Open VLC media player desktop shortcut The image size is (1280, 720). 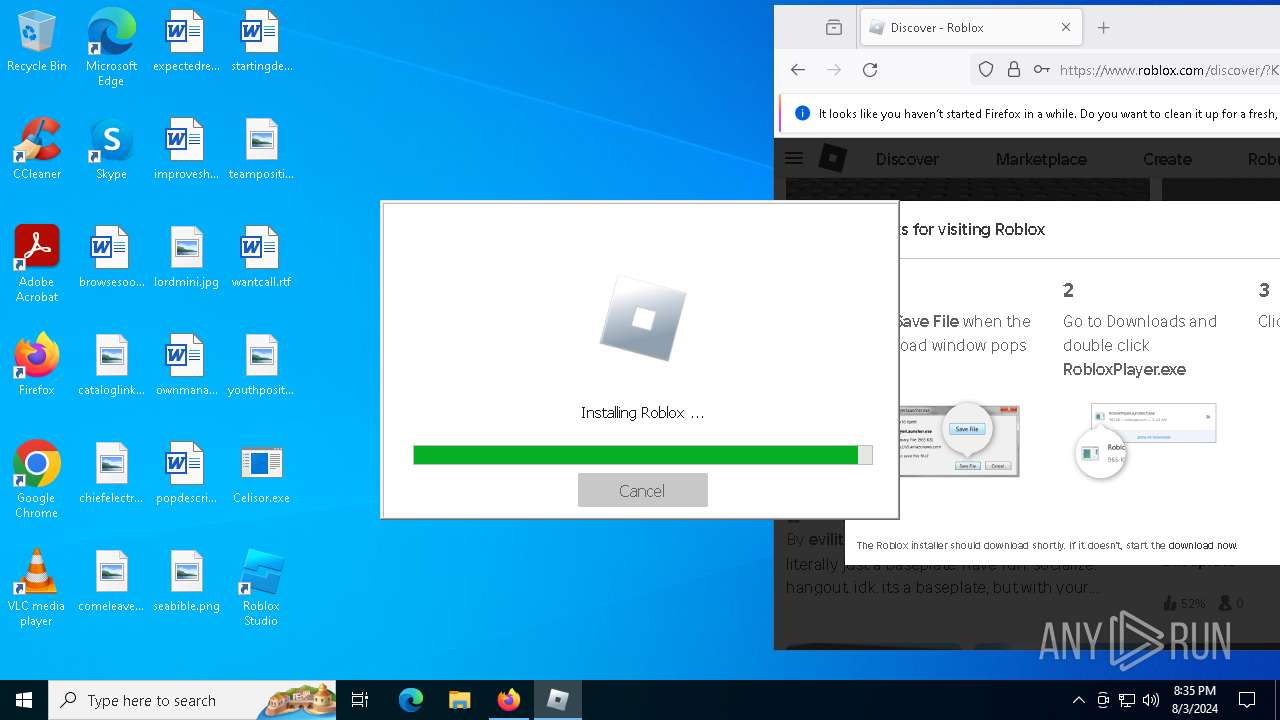point(37,588)
